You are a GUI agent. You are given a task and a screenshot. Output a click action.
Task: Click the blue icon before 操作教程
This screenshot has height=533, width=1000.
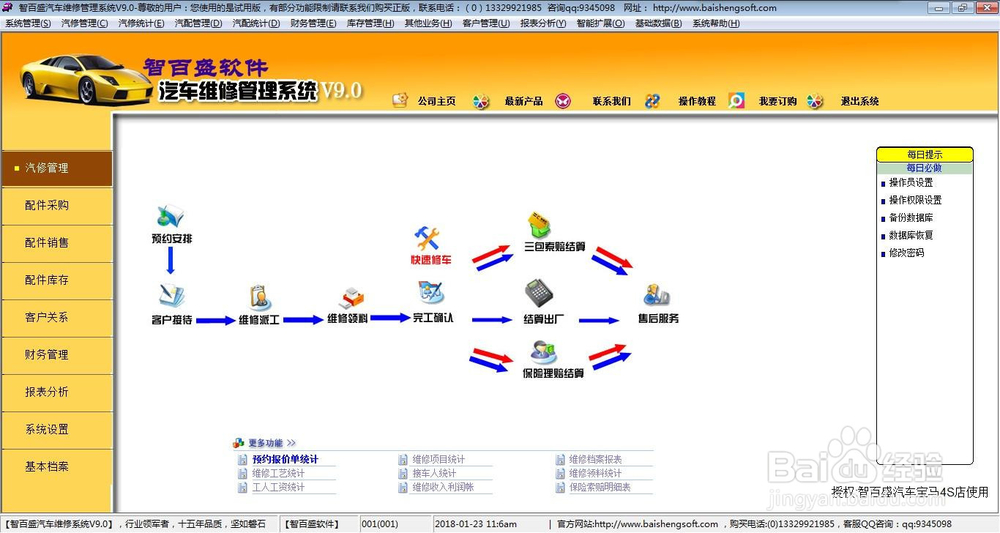coord(652,101)
